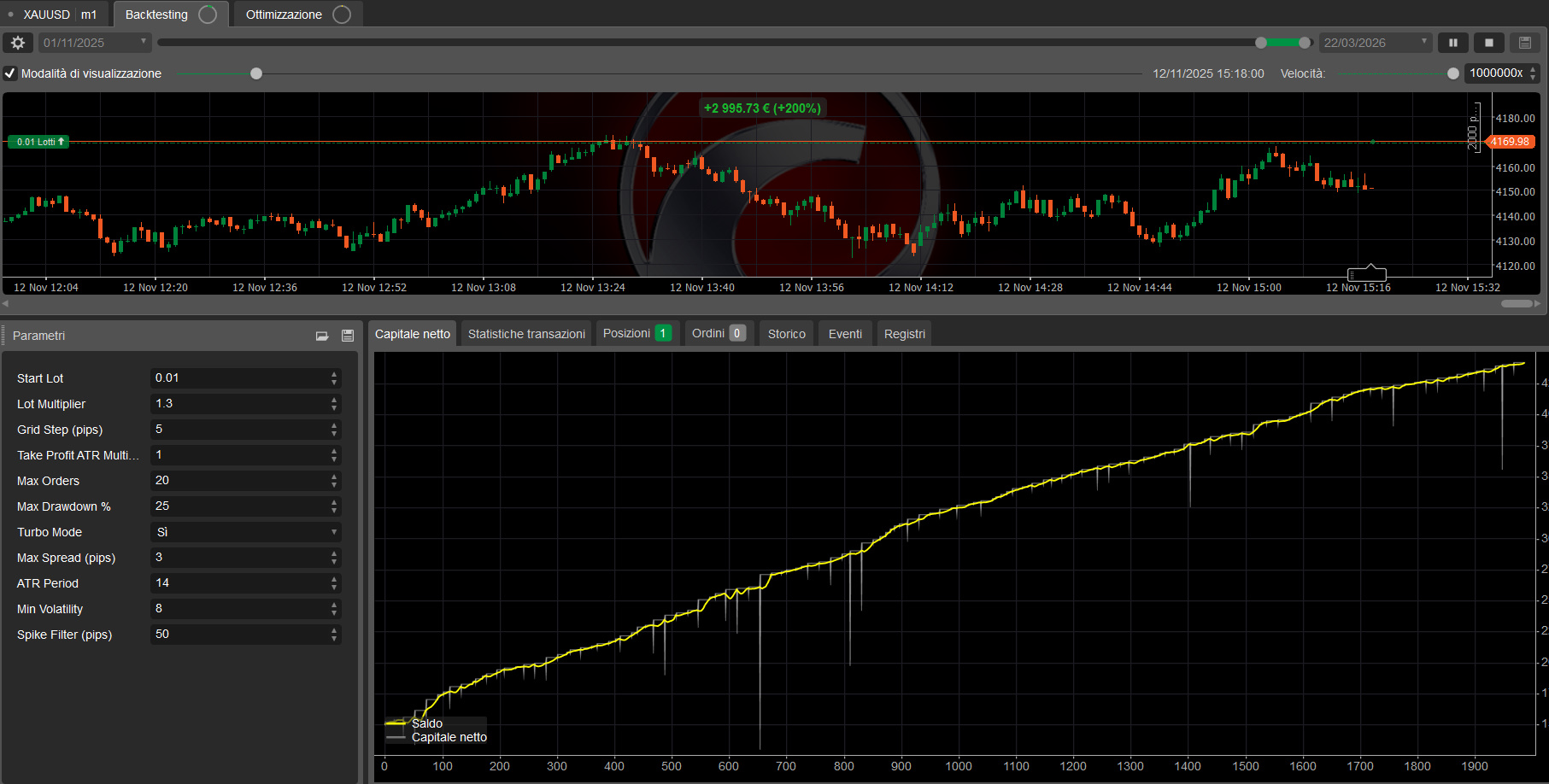Open the Turbo Mode dropdown

tap(245, 532)
